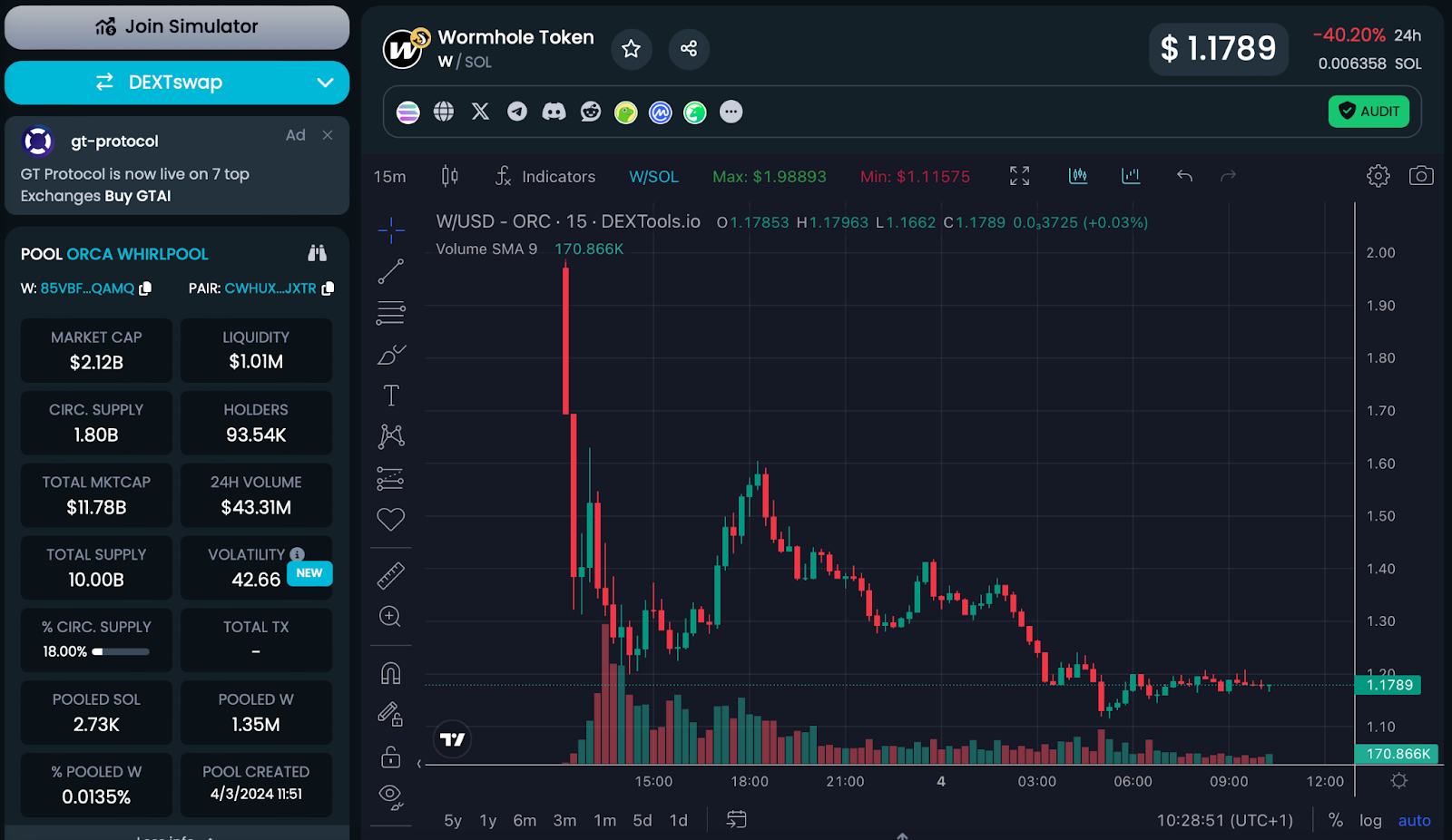Select the 6m time range
The width and height of the screenshot is (1452, 840).
[x=525, y=820]
